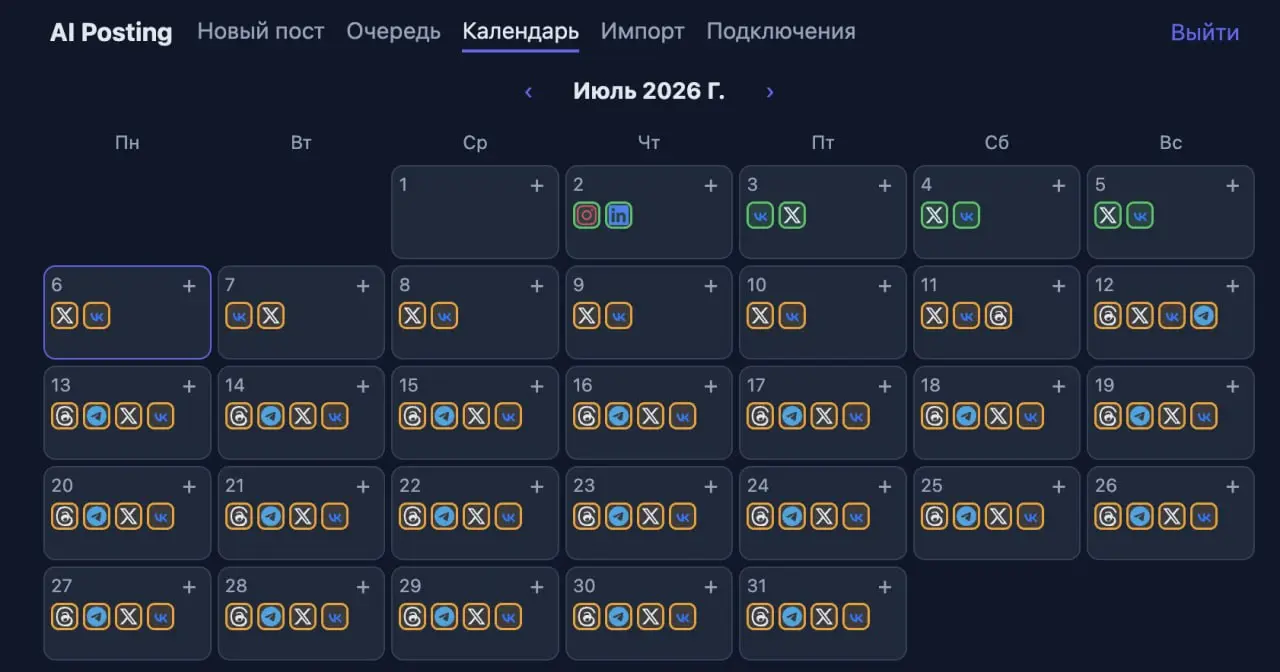Log out with the Выйти link
1280x672 pixels.
(1205, 32)
